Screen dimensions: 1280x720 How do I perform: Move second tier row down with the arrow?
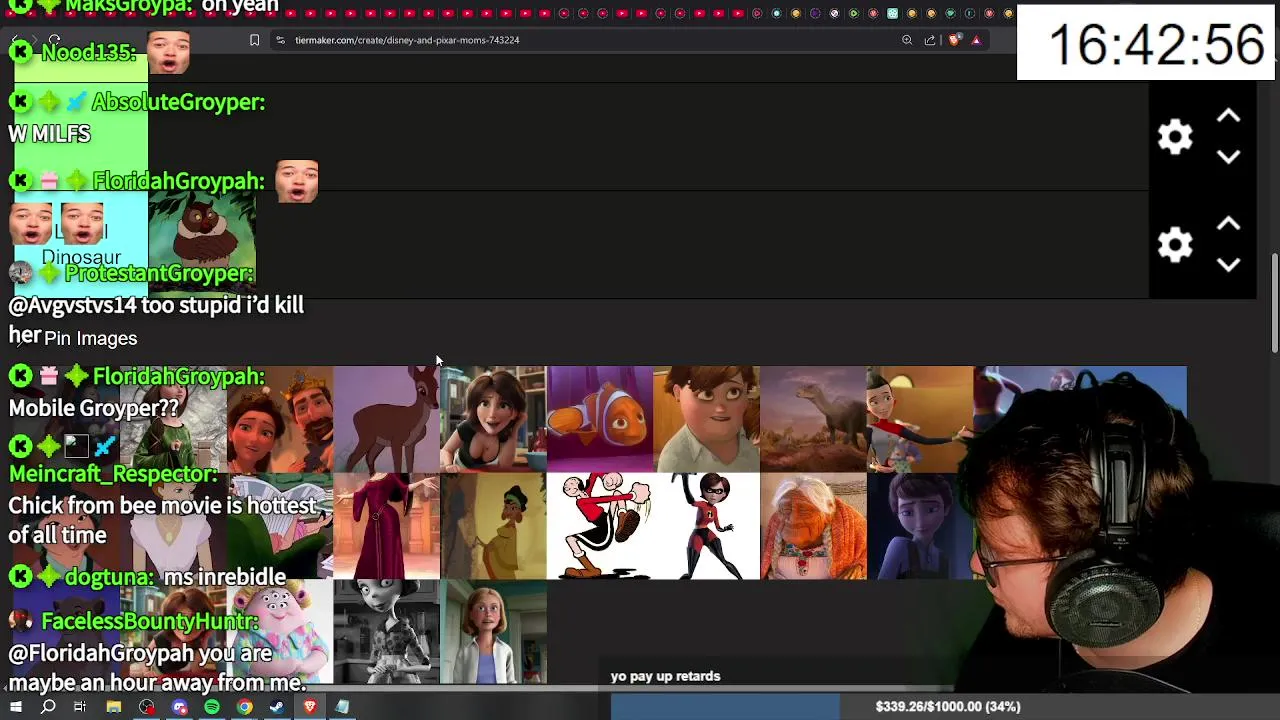(1229, 265)
